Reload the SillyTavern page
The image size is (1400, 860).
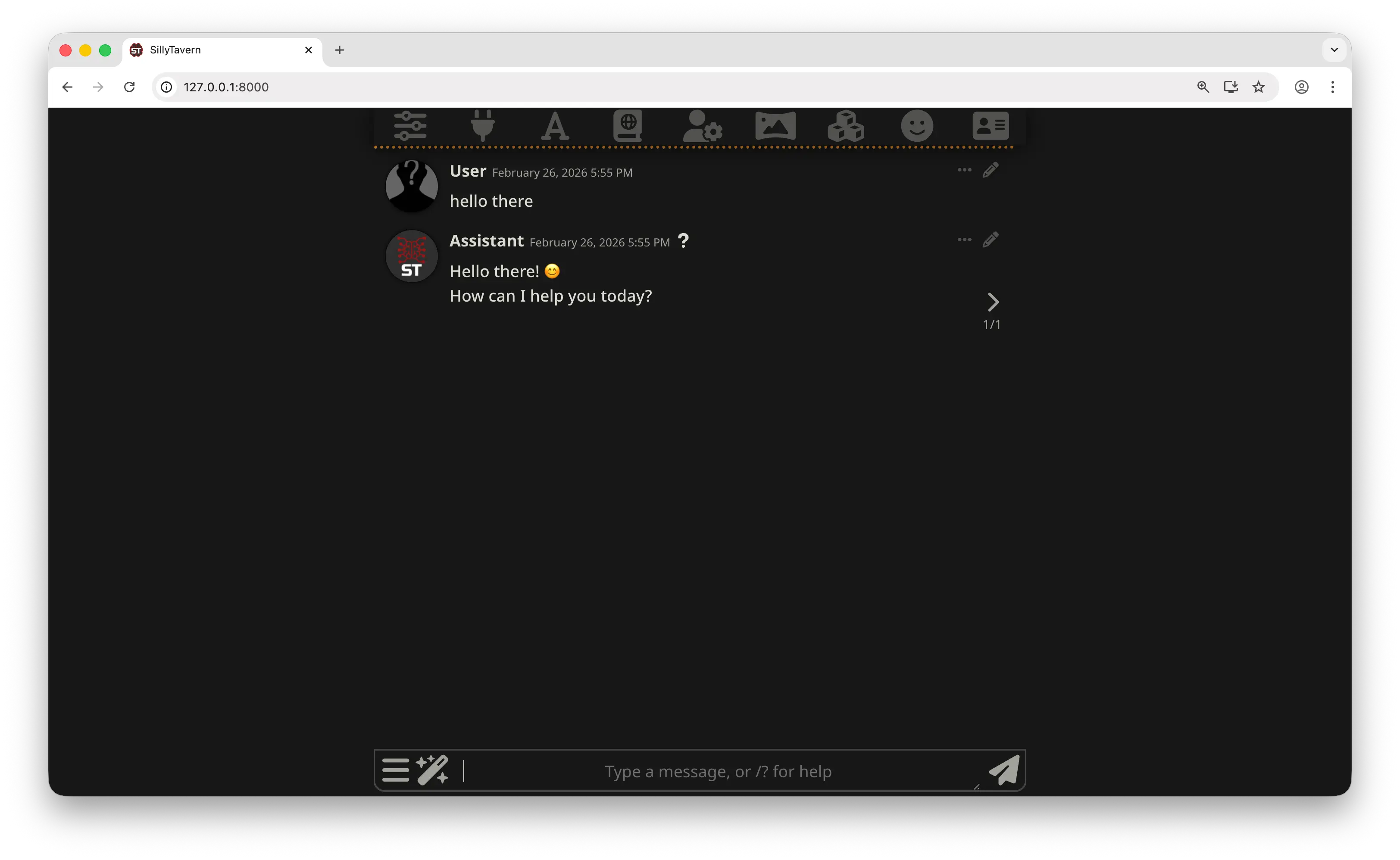point(130,87)
